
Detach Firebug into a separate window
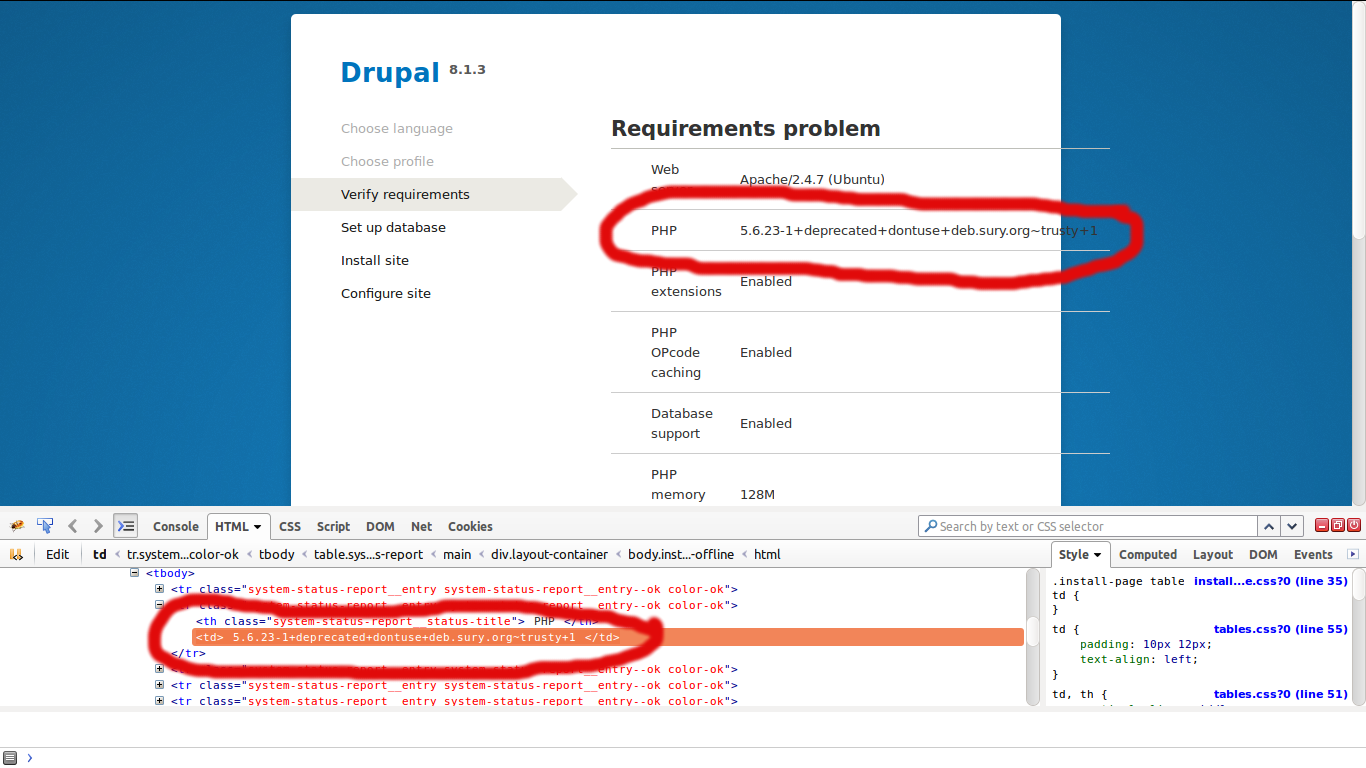click(x=1338, y=525)
